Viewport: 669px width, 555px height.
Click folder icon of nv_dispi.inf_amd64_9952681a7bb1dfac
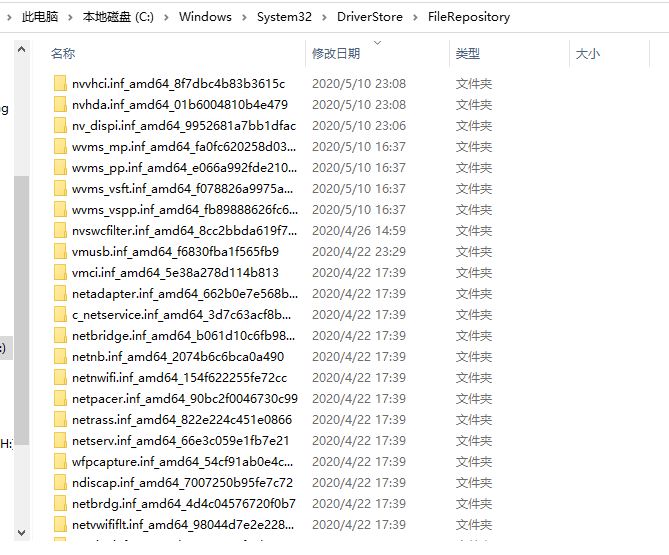pyautogui.click(x=60, y=125)
